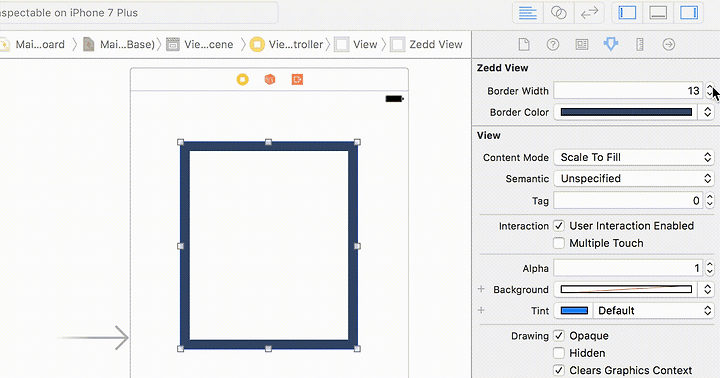Click the plus beside Tint

[481, 310]
